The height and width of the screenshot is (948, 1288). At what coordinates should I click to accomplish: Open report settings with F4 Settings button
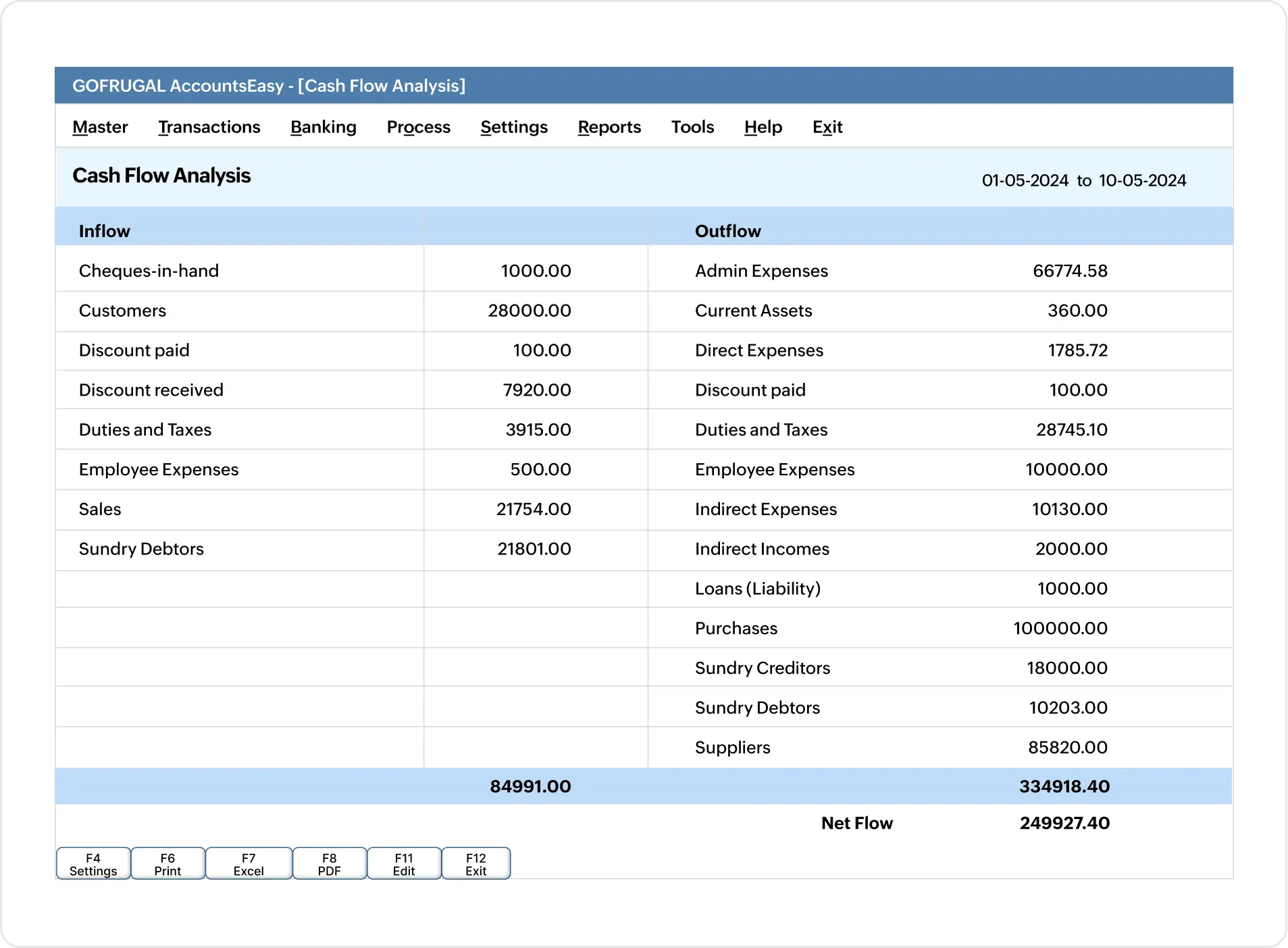click(x=93, y=863)
